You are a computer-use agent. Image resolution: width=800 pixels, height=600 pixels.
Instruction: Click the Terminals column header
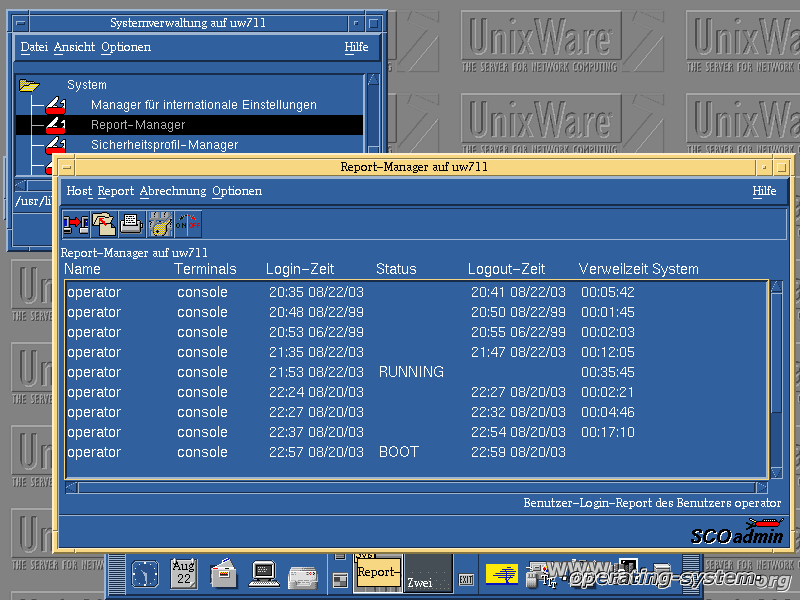[x=205, y=269]
